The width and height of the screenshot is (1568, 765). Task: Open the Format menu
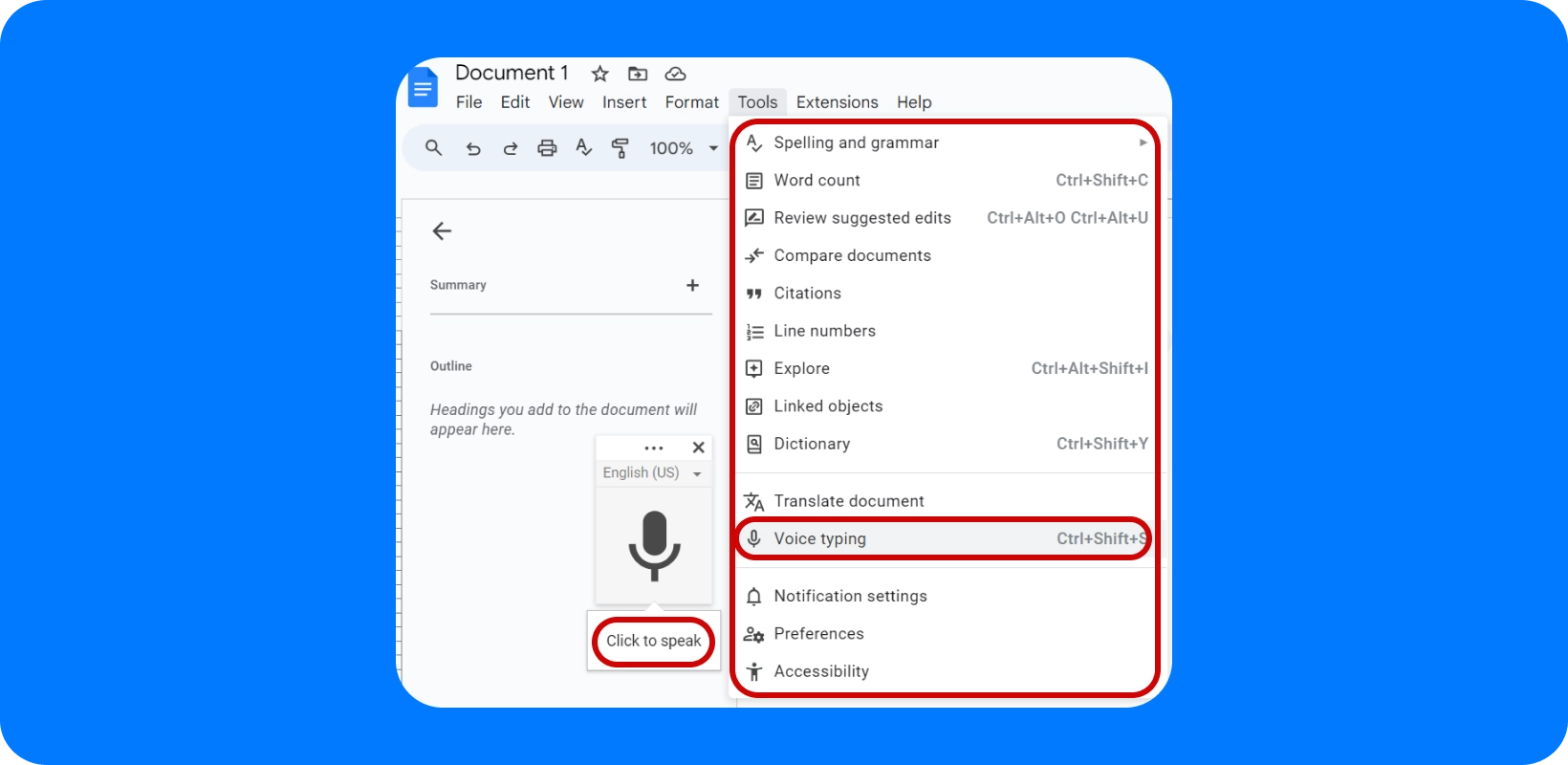[692, 102]
